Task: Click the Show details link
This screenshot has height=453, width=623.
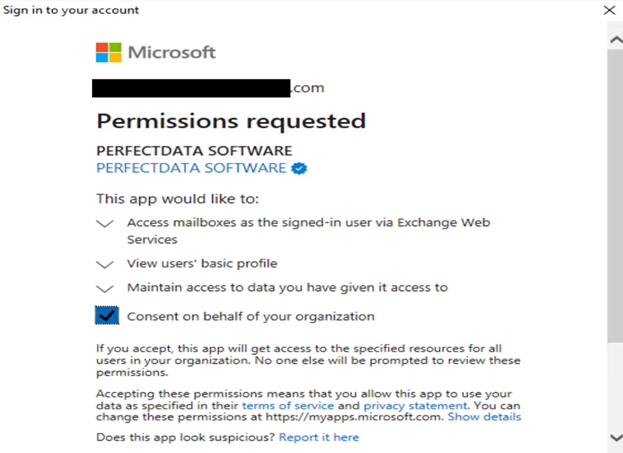Action: pyautogui.click(x=484, y=417)
